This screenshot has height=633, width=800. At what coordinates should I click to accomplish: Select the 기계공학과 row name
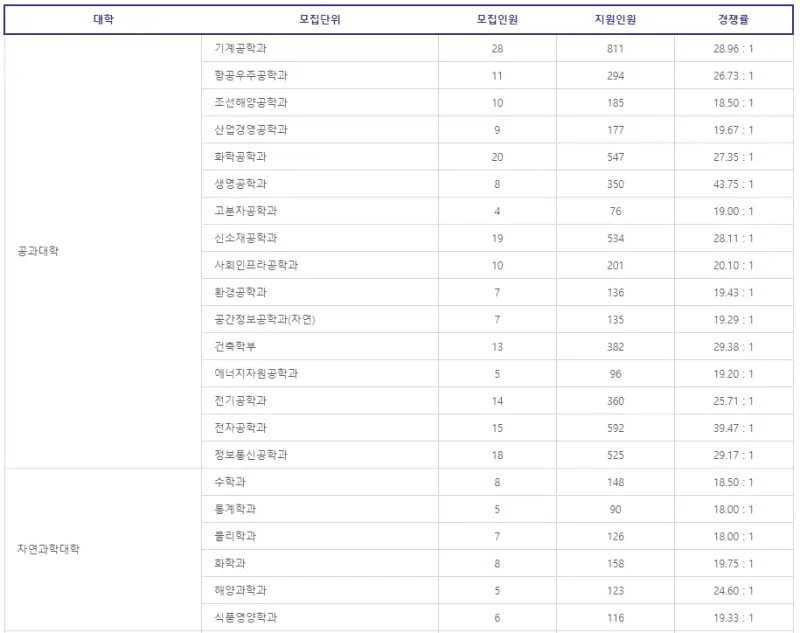pyautogui.click(x=241, y=48)
